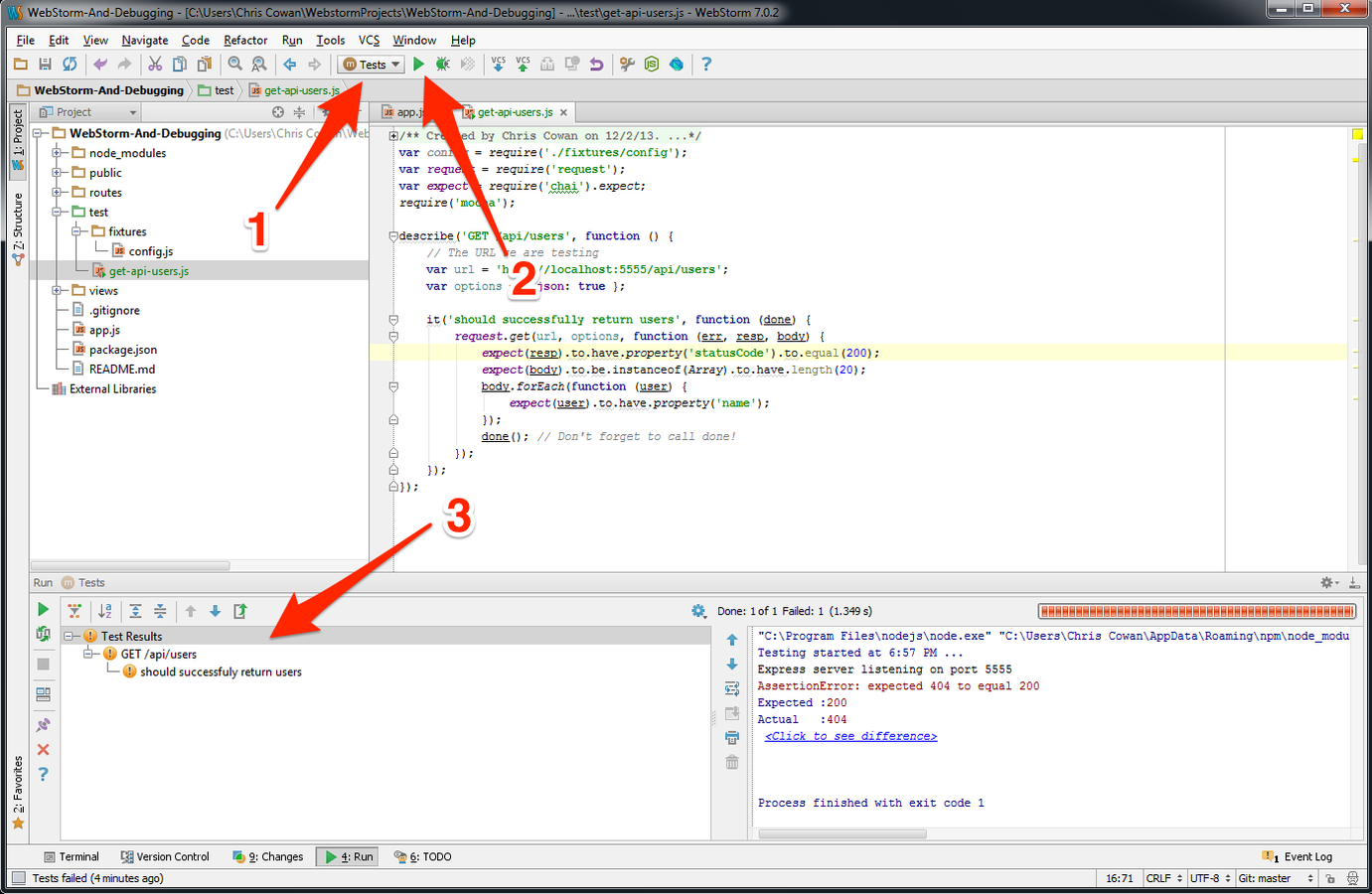Open the Event Log
Viewport: 1372px width, 894px height.
point(1297,856)
